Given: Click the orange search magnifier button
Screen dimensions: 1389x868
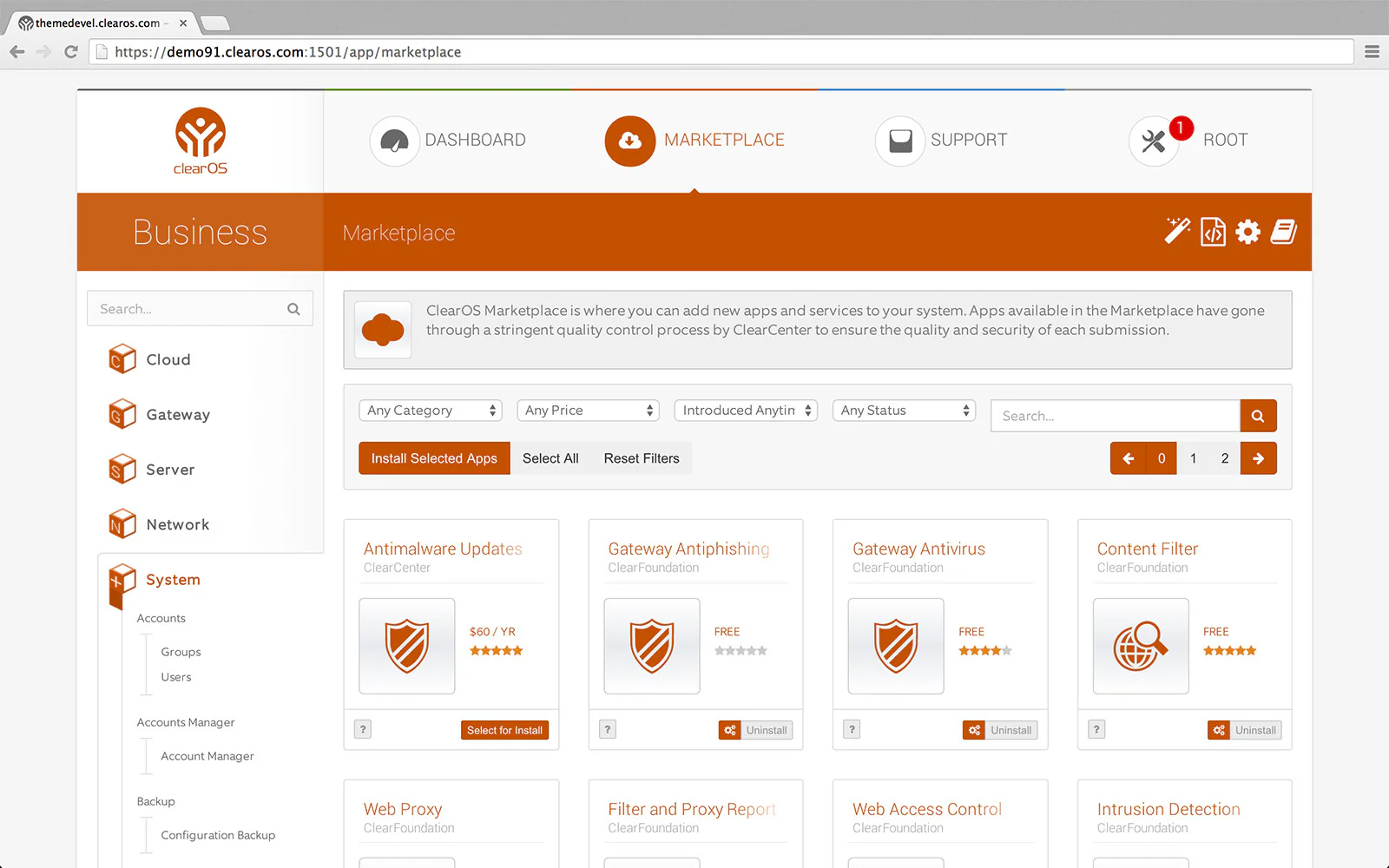Looking at the screenshot, I should [x=1258, y=416].
